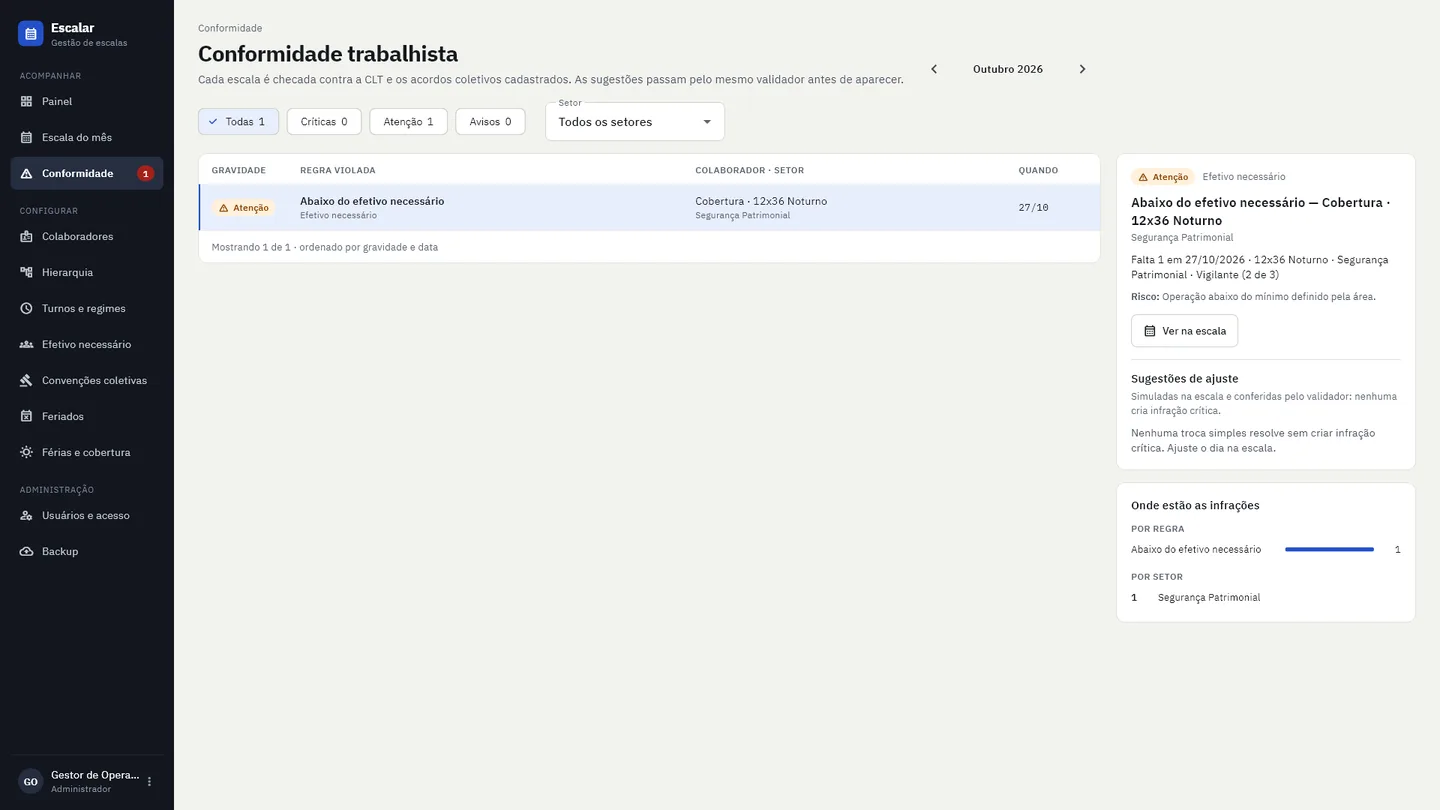Click the briefcase icon for Colaboradores
The height and width of the screenshot is (810, 1440).
click(26, 236)
